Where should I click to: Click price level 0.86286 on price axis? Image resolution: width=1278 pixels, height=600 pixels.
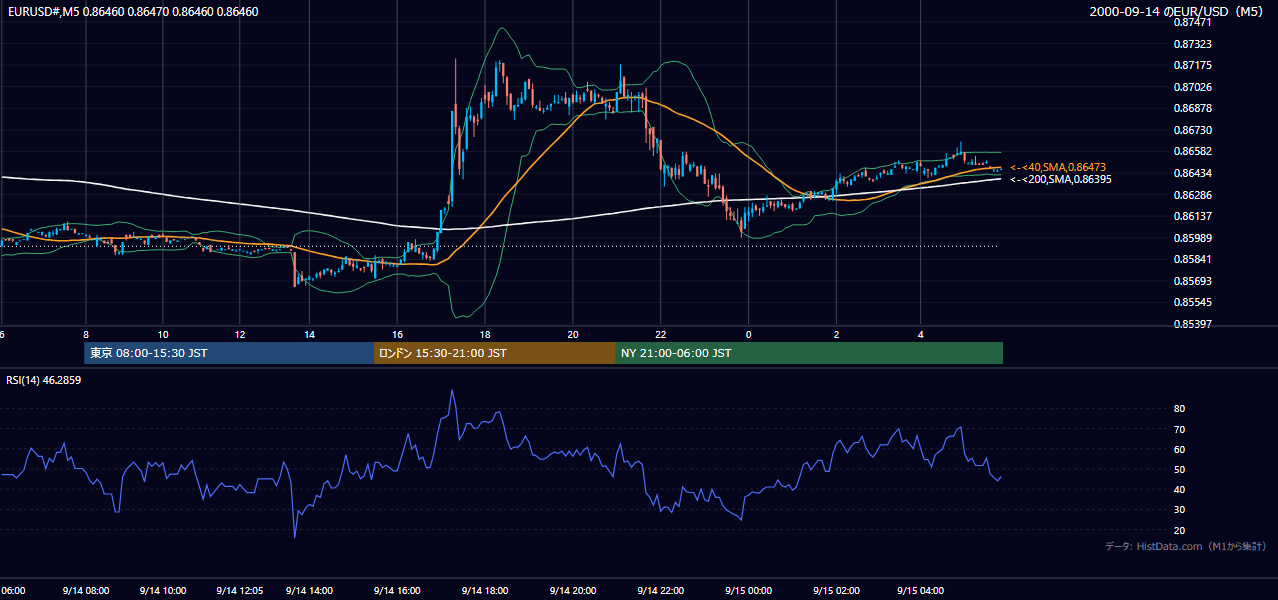1193,195
